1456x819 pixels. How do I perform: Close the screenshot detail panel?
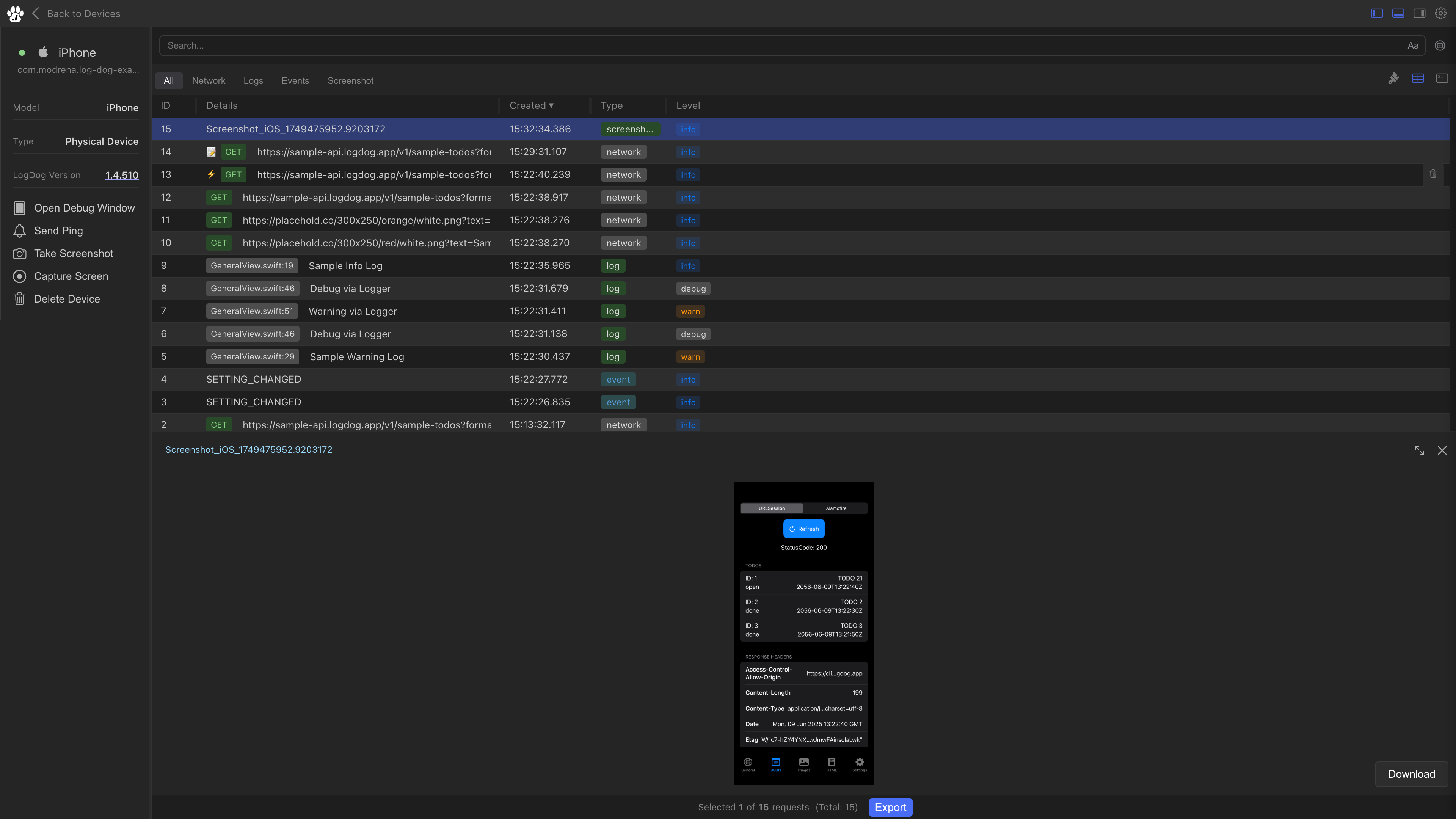(x=1442, y=450)
